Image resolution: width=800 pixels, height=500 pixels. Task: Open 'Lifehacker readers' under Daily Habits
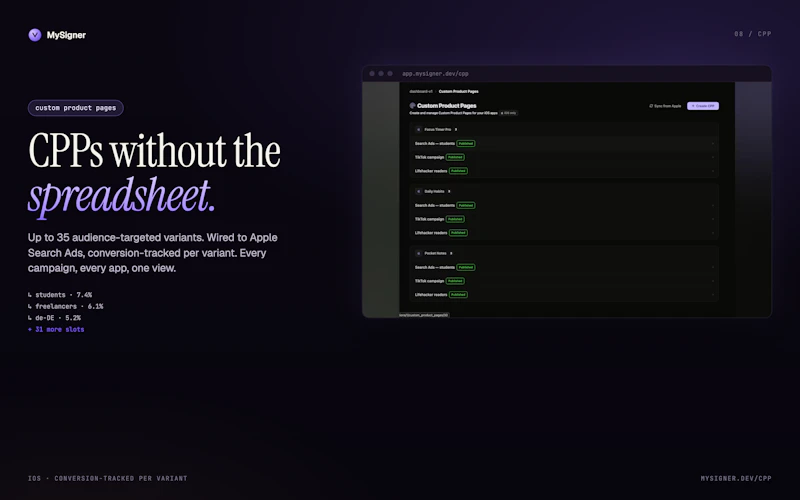[564, 233]
